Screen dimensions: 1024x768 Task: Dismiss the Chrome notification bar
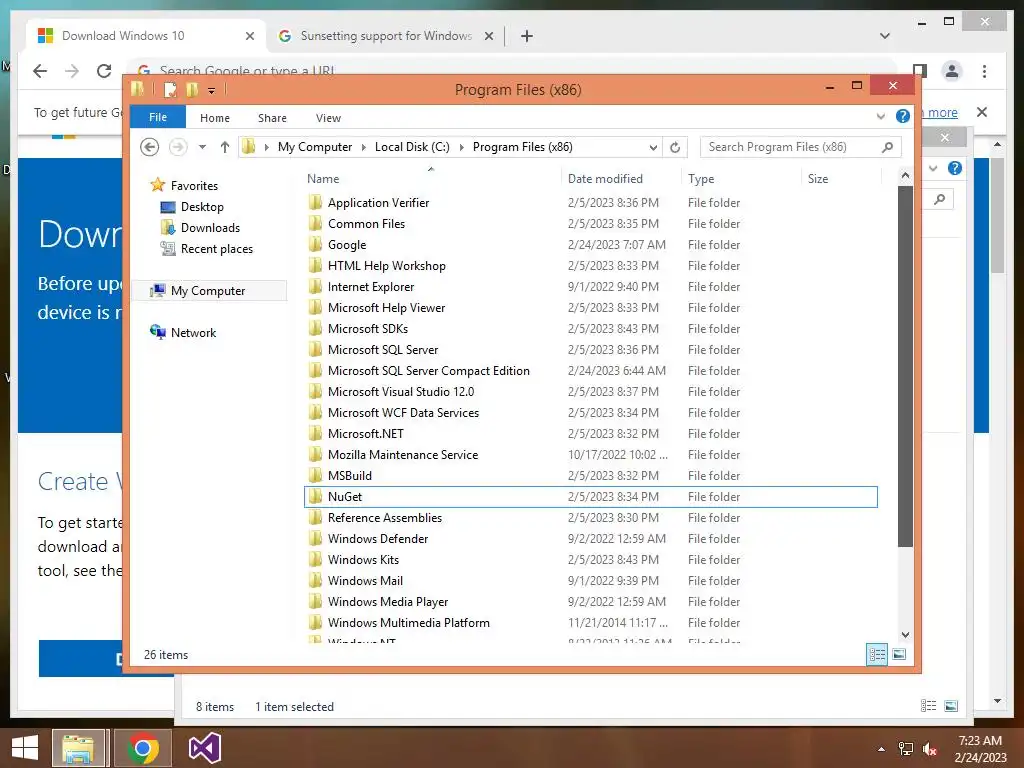[982, 112]
